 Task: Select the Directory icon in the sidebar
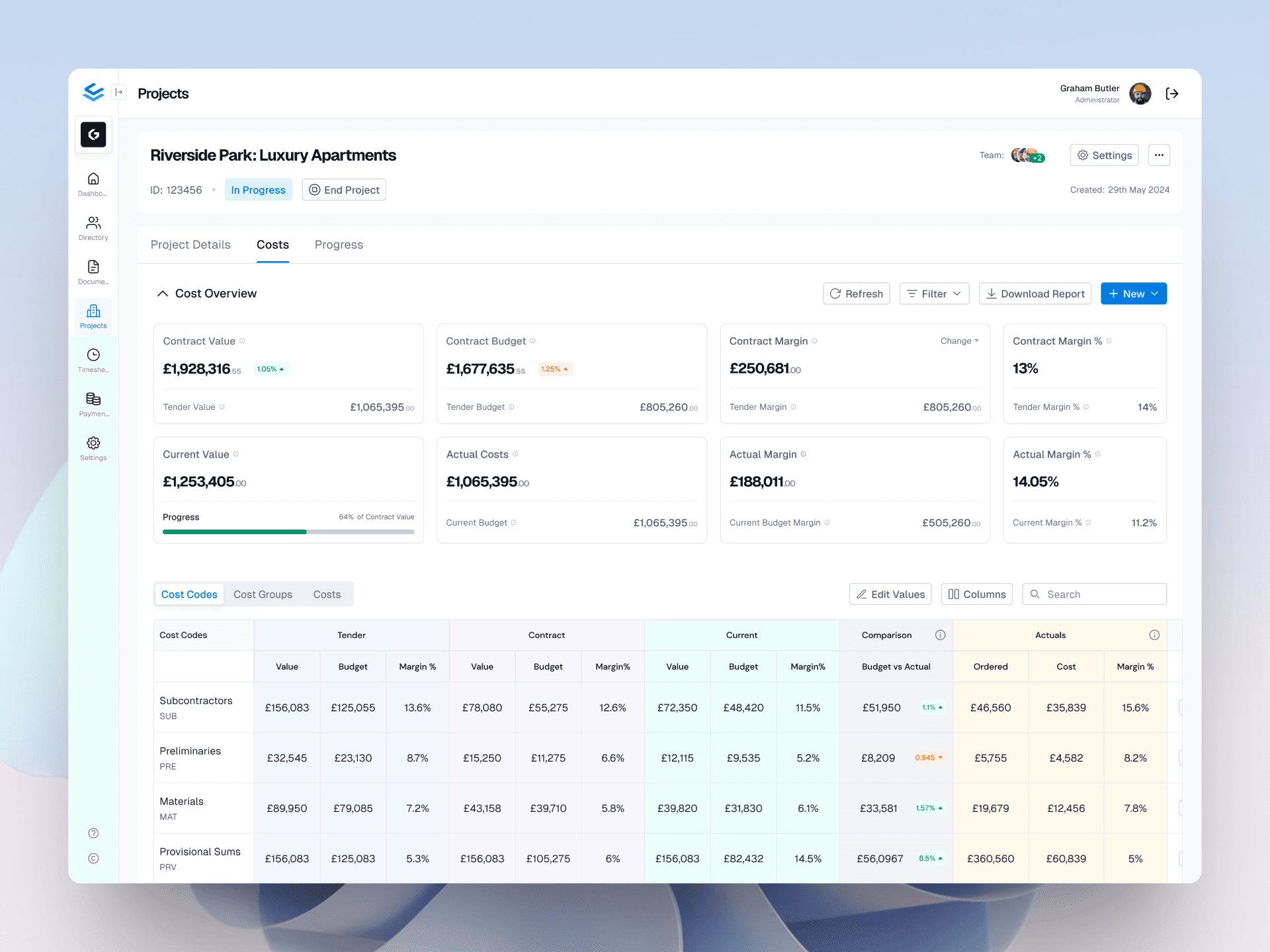[93, 228]
